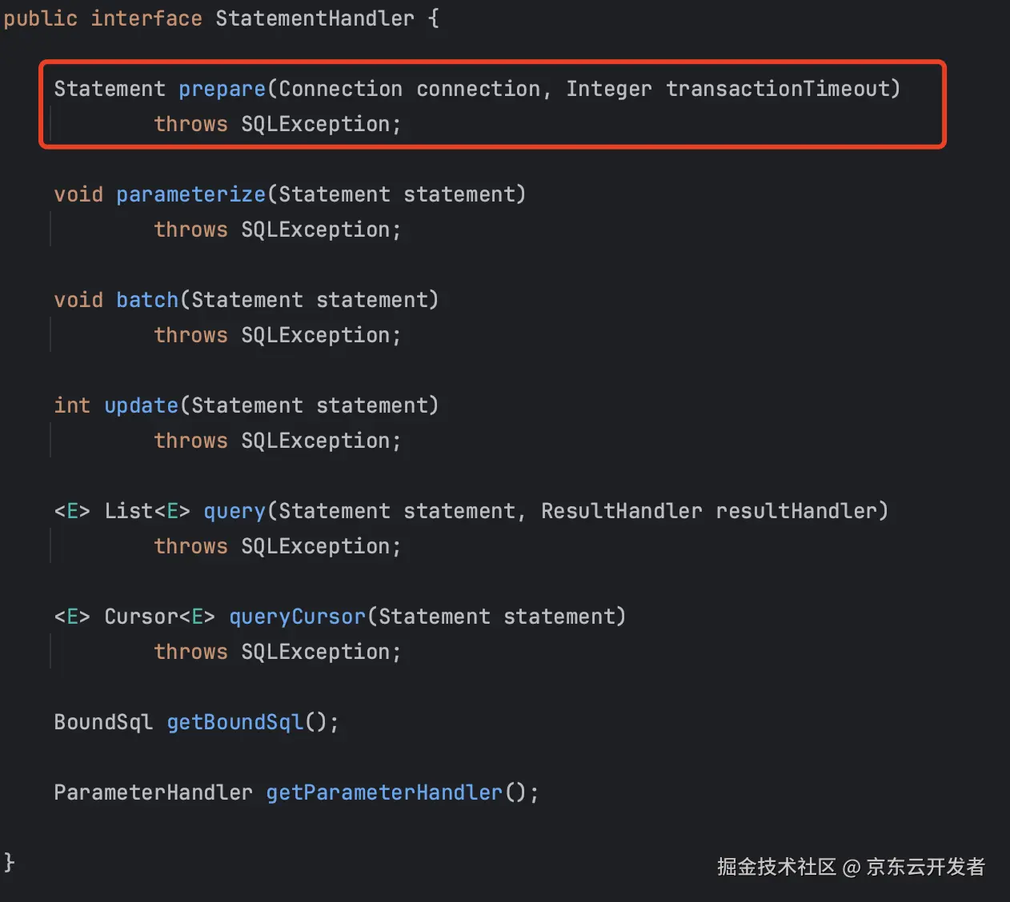Click the prepare method name

coord(222,89)
